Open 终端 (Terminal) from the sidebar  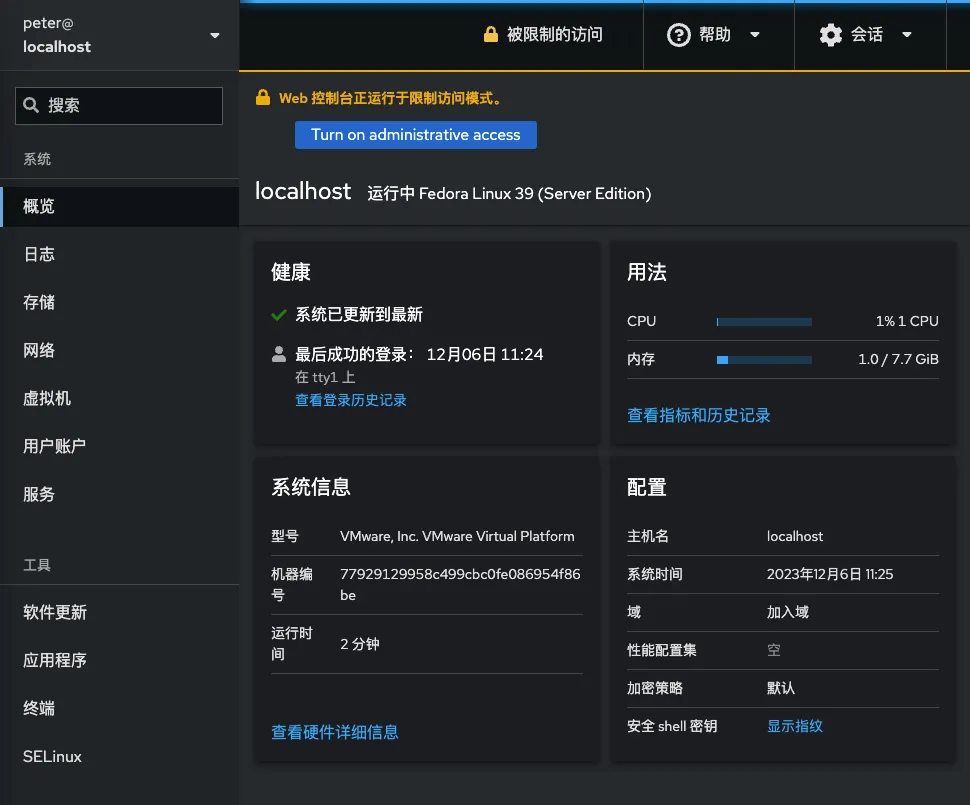38,708
